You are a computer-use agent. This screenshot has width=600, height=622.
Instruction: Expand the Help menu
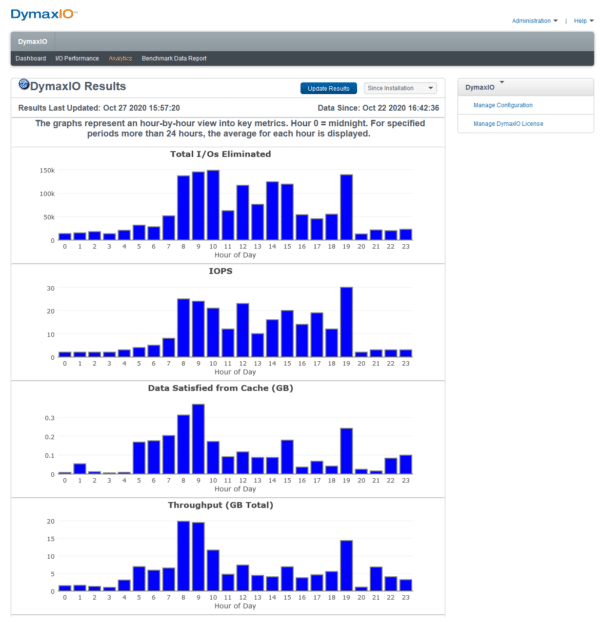coord(582,20)
